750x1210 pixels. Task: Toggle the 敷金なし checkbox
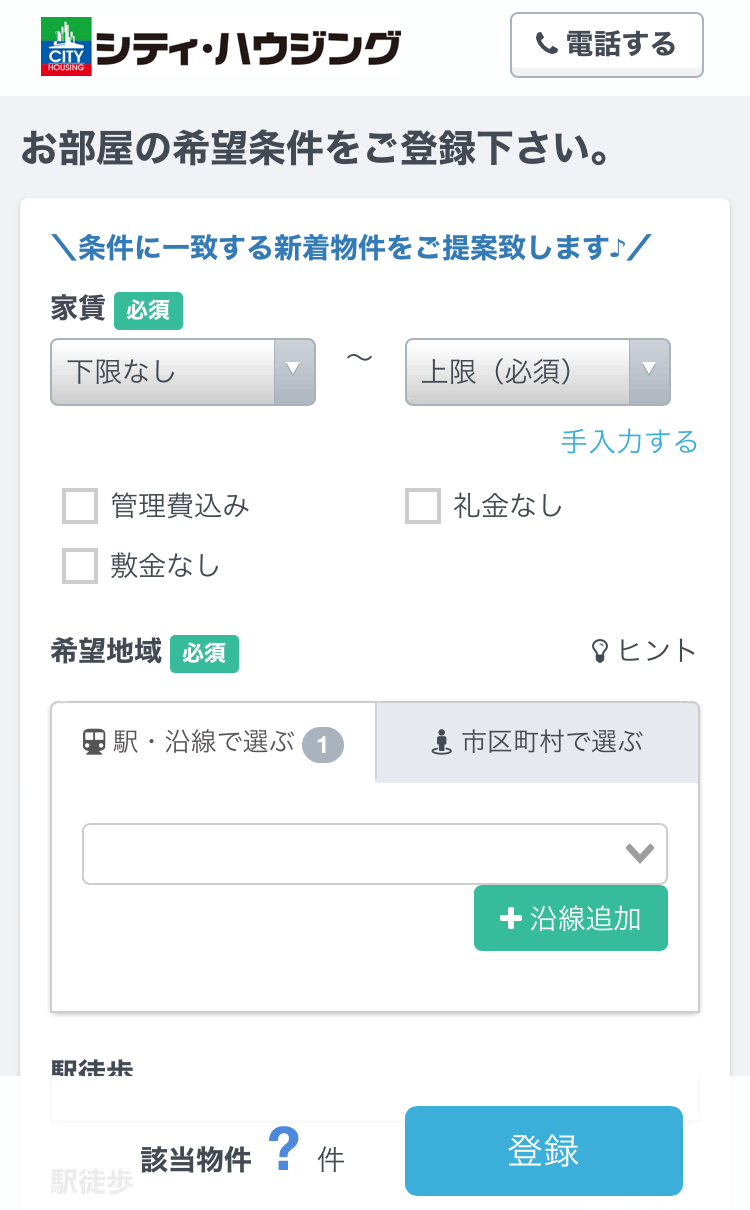click(79, 566)
